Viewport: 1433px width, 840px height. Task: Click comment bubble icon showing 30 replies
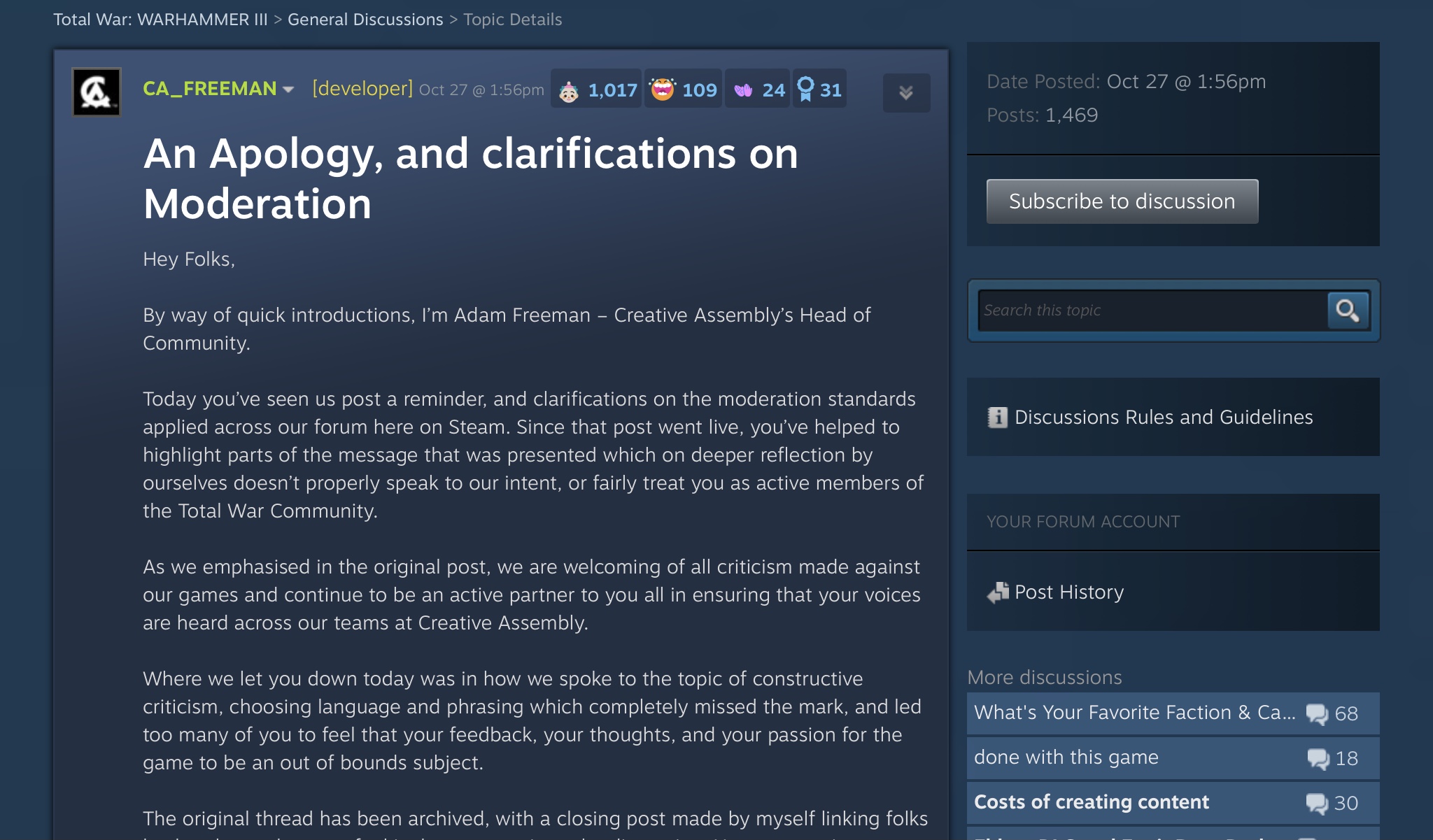coord(1317,804)
